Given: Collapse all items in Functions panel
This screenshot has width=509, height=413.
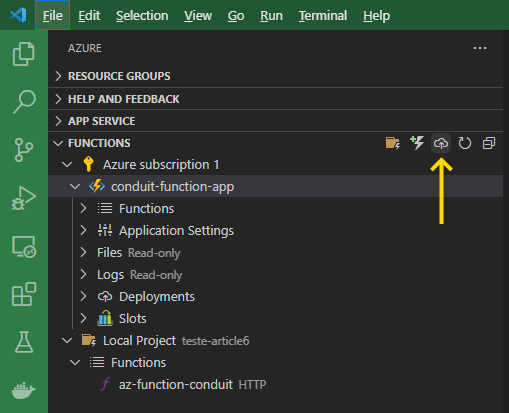Looking at the screenshot, I should (489, 143).
